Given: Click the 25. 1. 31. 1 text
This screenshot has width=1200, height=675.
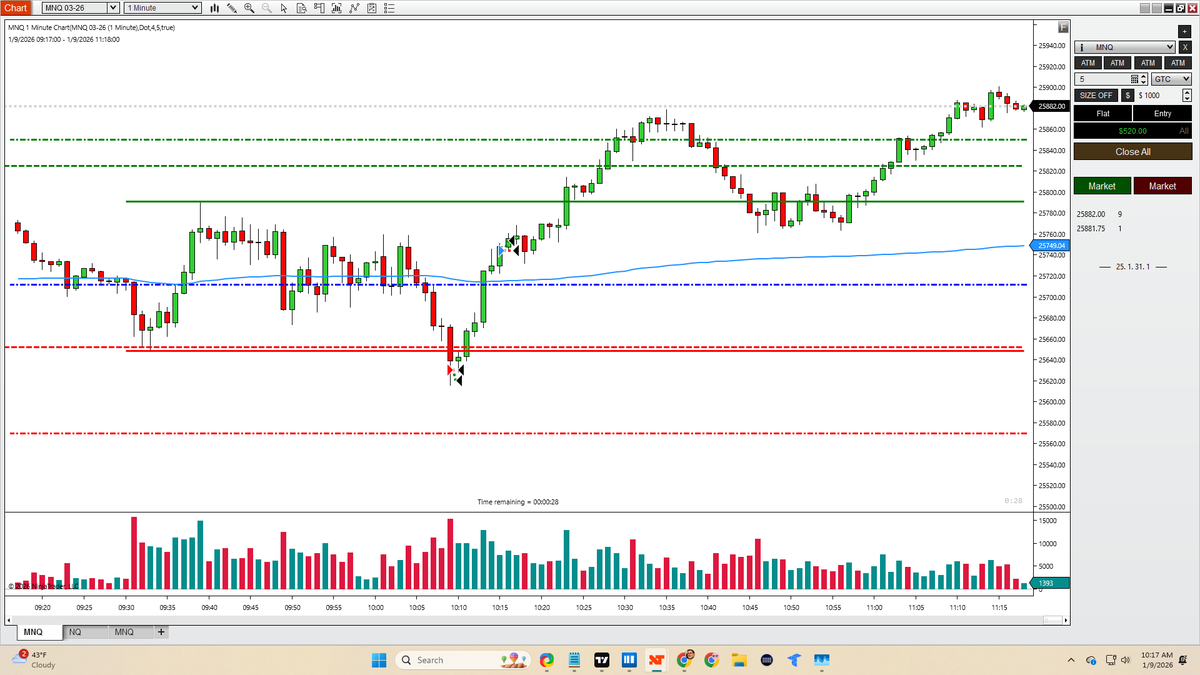Looking at the screenshot, I should [1133, 267].
